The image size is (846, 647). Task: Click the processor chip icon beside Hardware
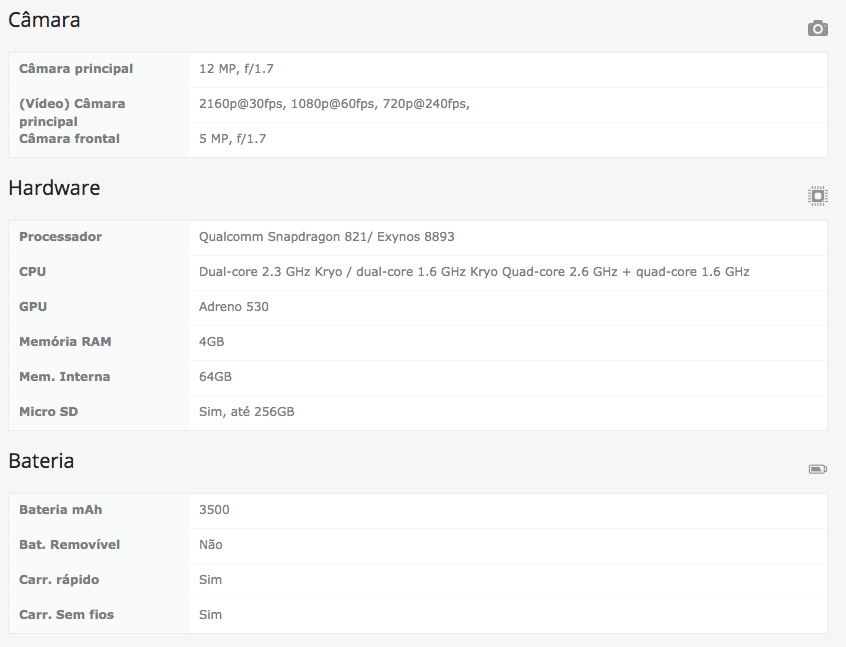[x=817, y=196]
